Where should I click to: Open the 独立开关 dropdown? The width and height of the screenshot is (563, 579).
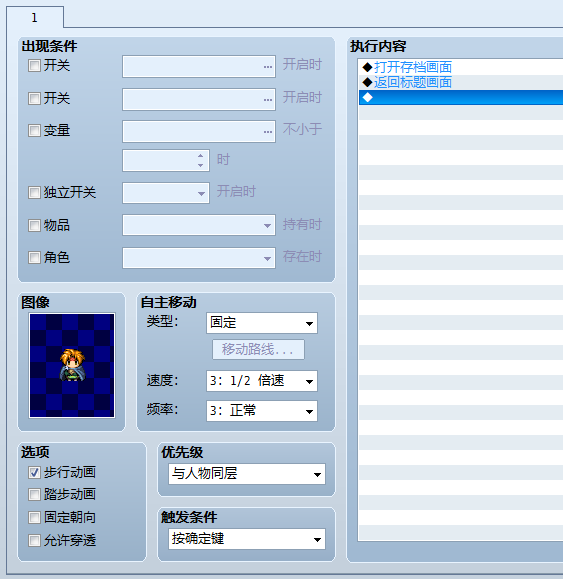[x=166, y=193]
